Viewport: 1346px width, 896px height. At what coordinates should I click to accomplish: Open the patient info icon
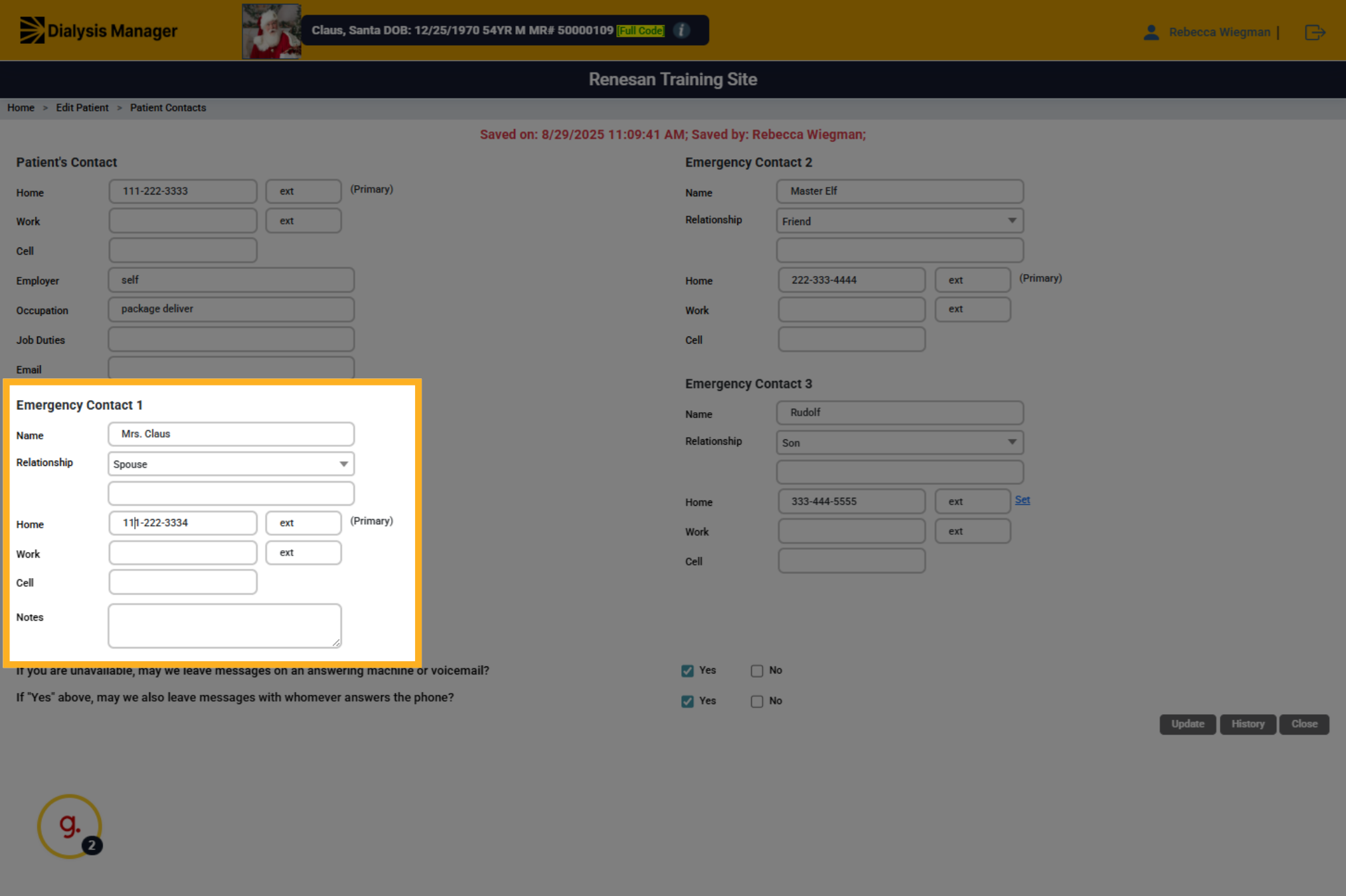click(x=681, y=31)
